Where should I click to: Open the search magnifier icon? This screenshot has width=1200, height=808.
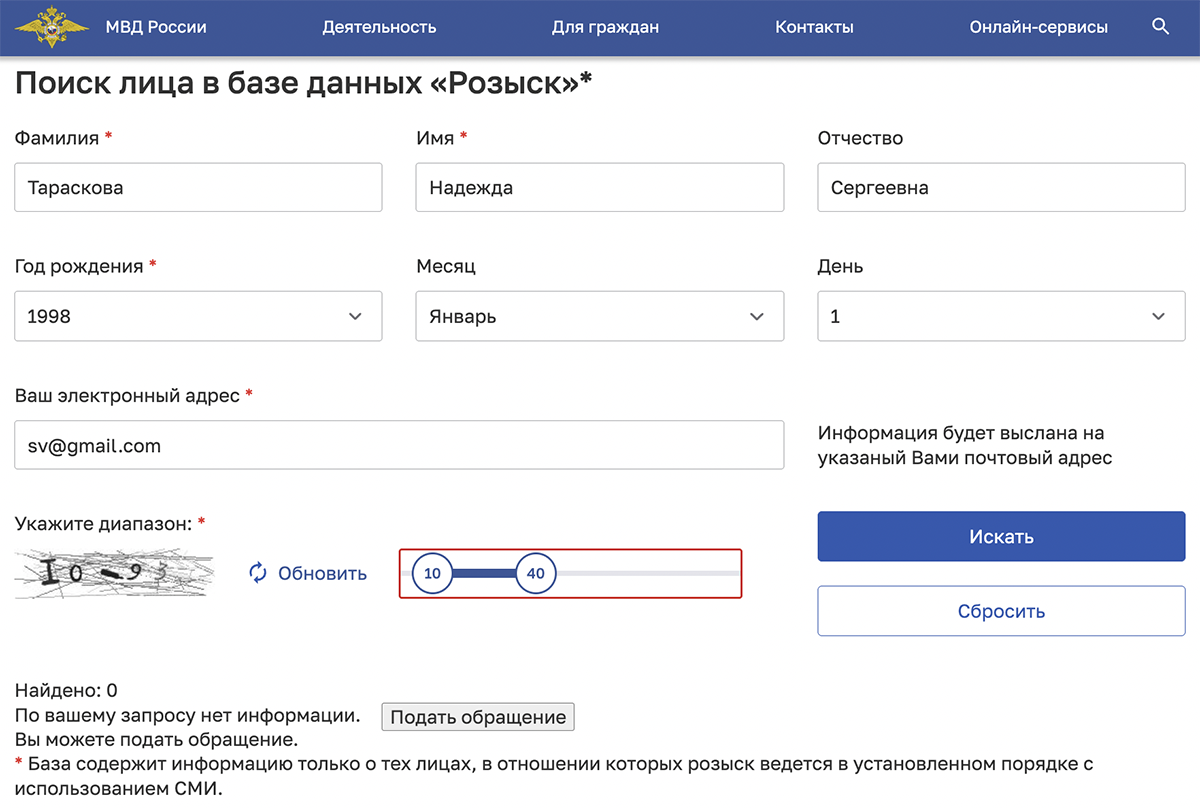click(x=1160, y=27)
